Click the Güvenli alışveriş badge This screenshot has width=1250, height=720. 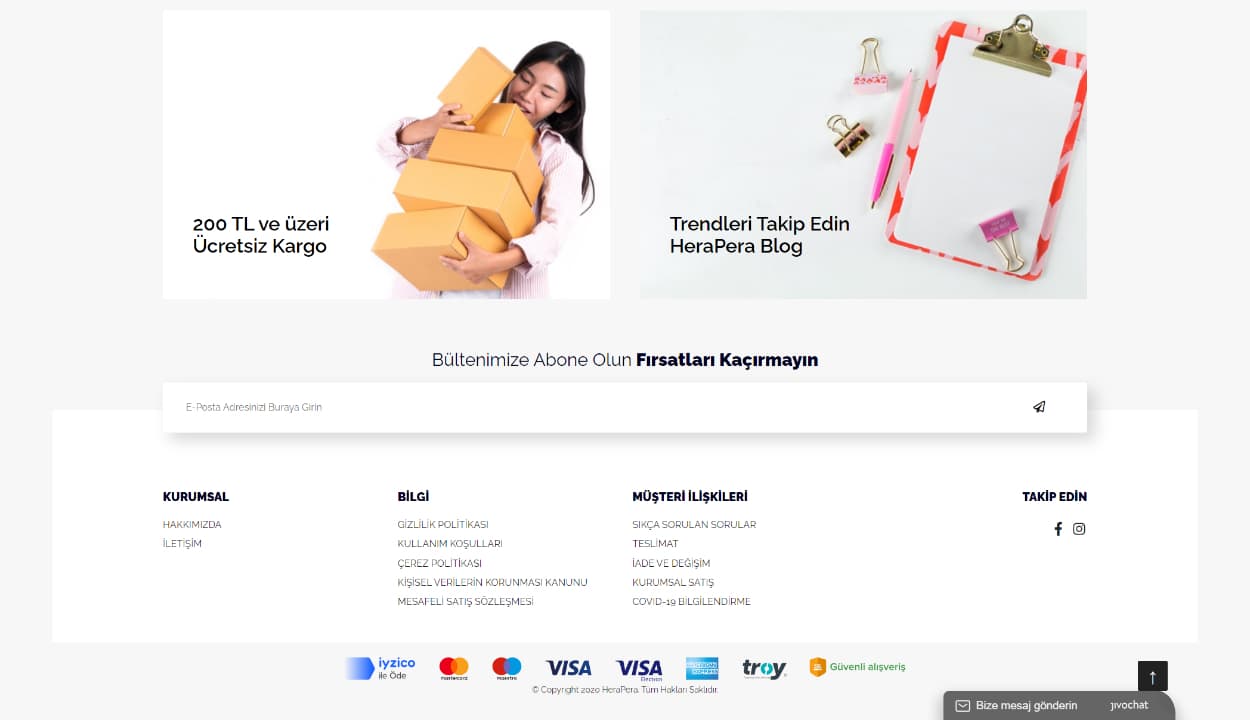857,667
